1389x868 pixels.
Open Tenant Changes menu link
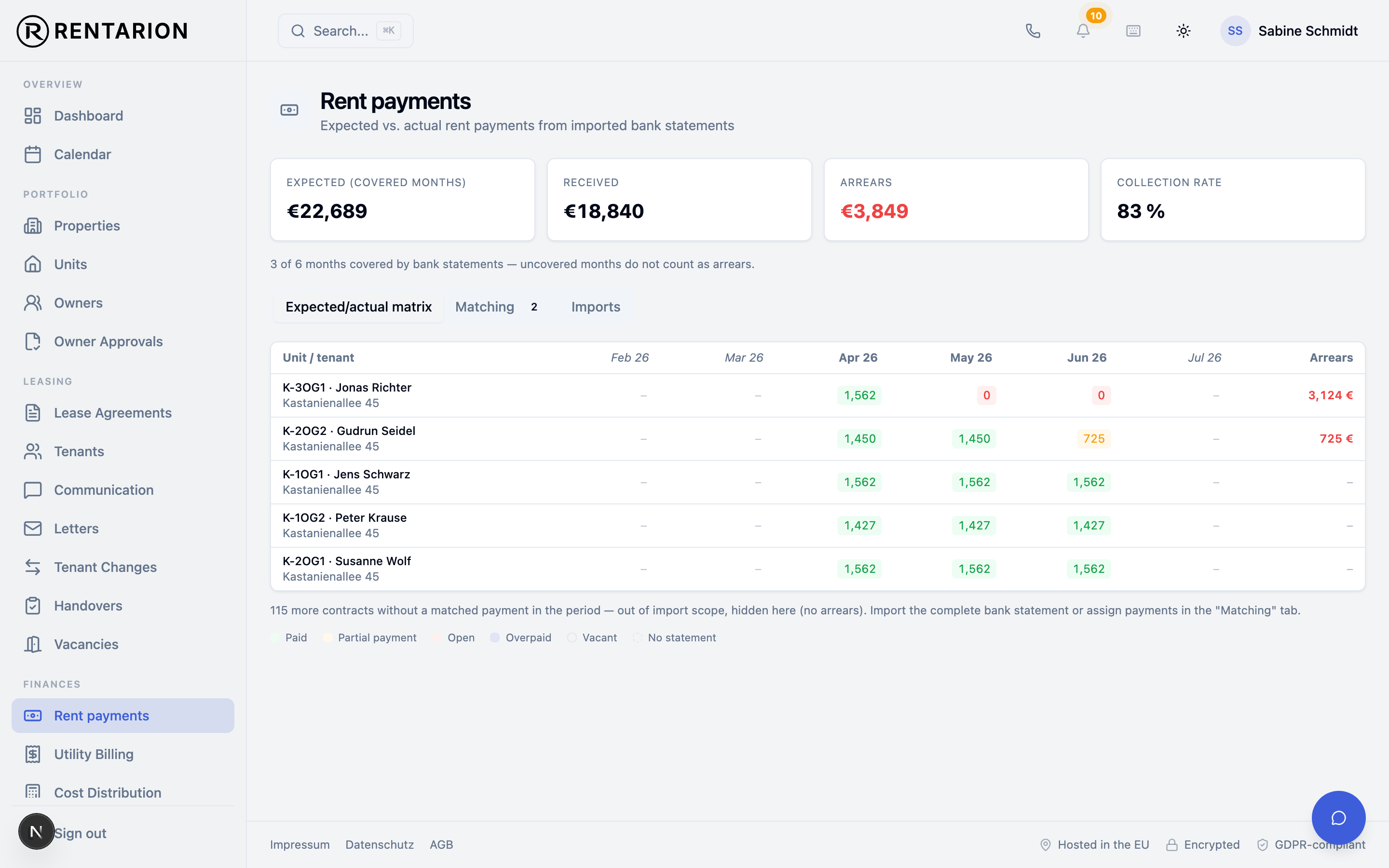[x=123, y=567]
